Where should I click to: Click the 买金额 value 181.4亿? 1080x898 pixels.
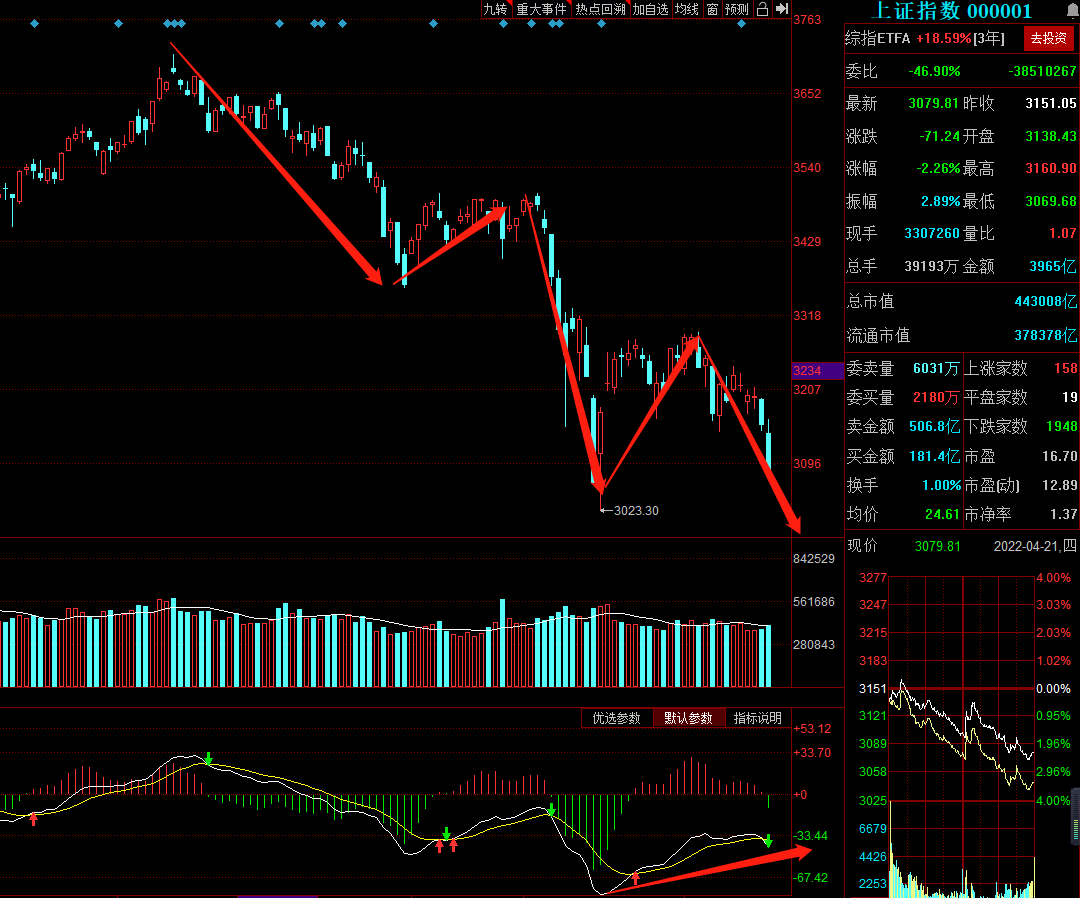tap(935, 456)
